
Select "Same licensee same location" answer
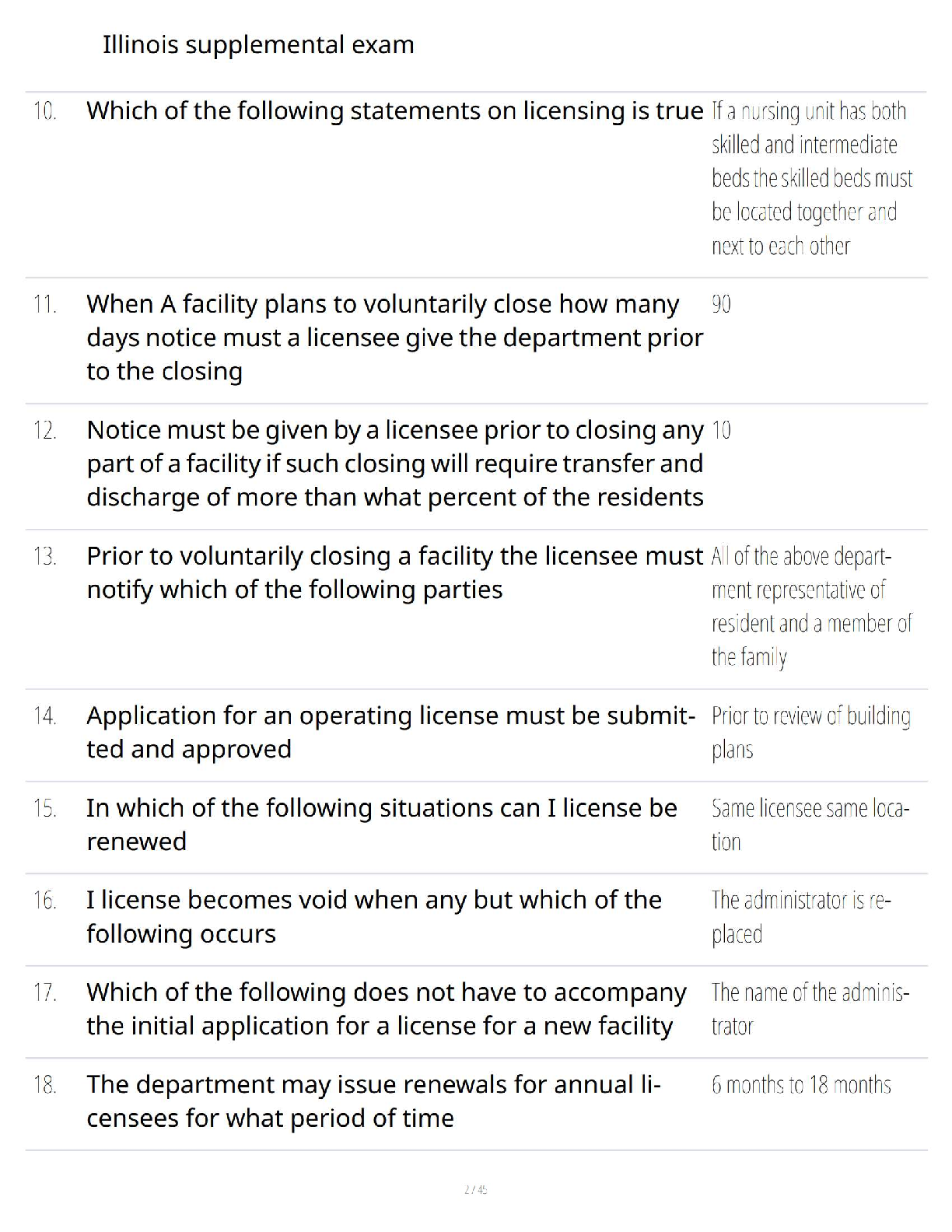point(810,824)
